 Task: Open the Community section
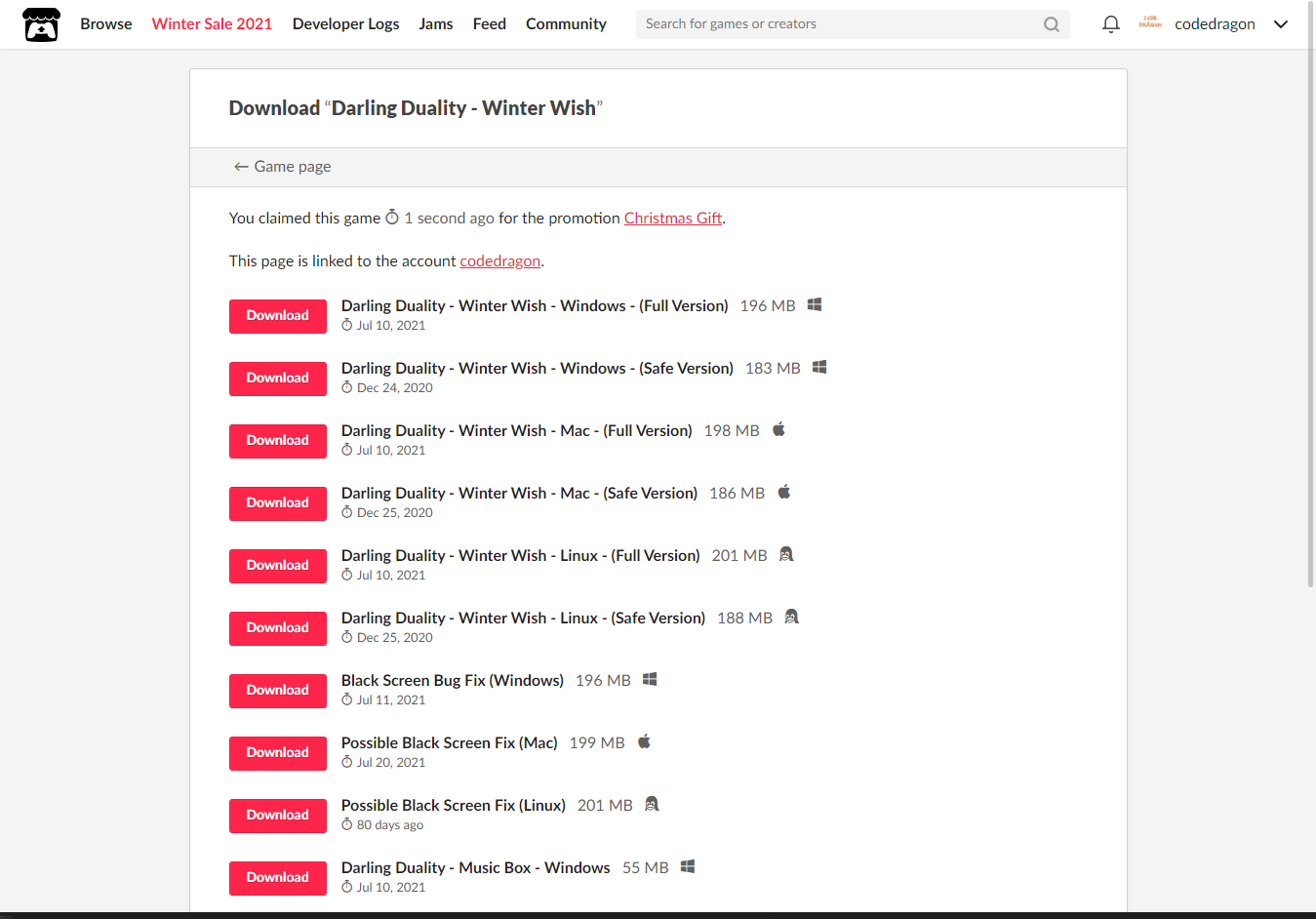tap(566, 24)
